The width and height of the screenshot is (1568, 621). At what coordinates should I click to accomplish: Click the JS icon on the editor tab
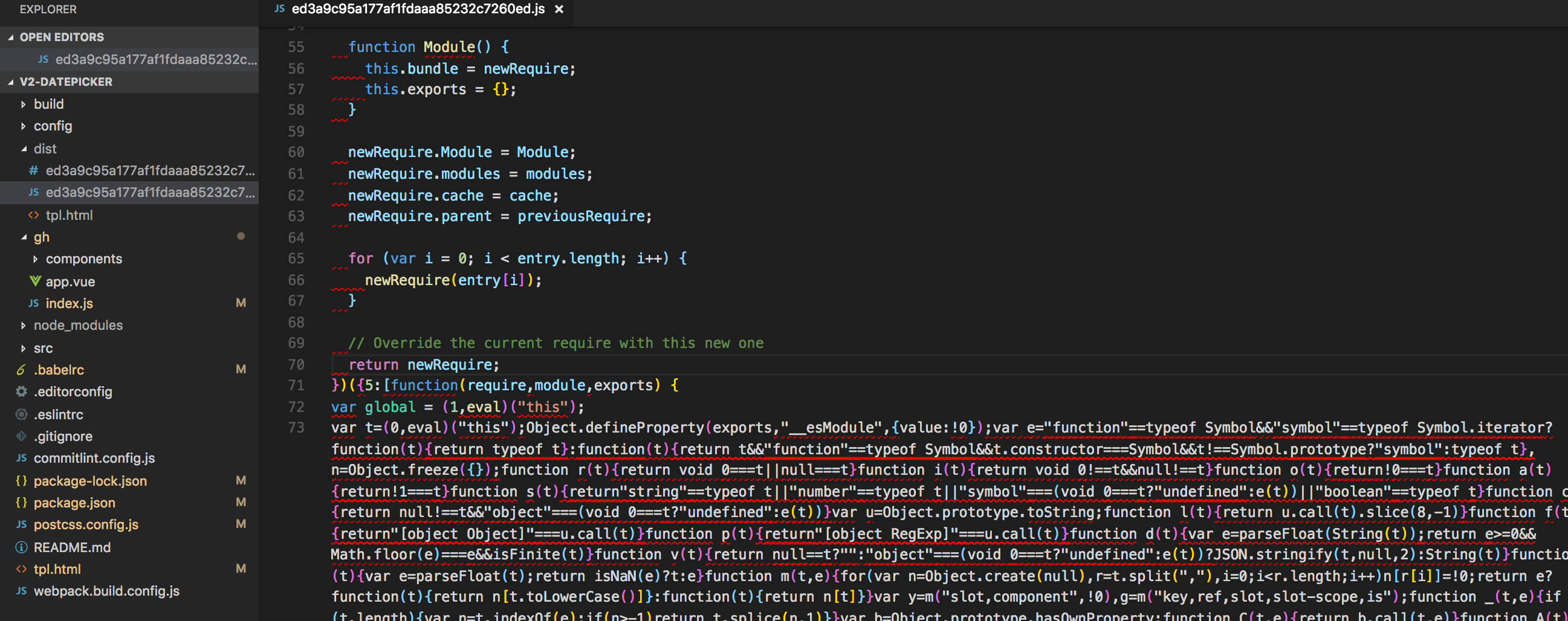pos(279,9)
